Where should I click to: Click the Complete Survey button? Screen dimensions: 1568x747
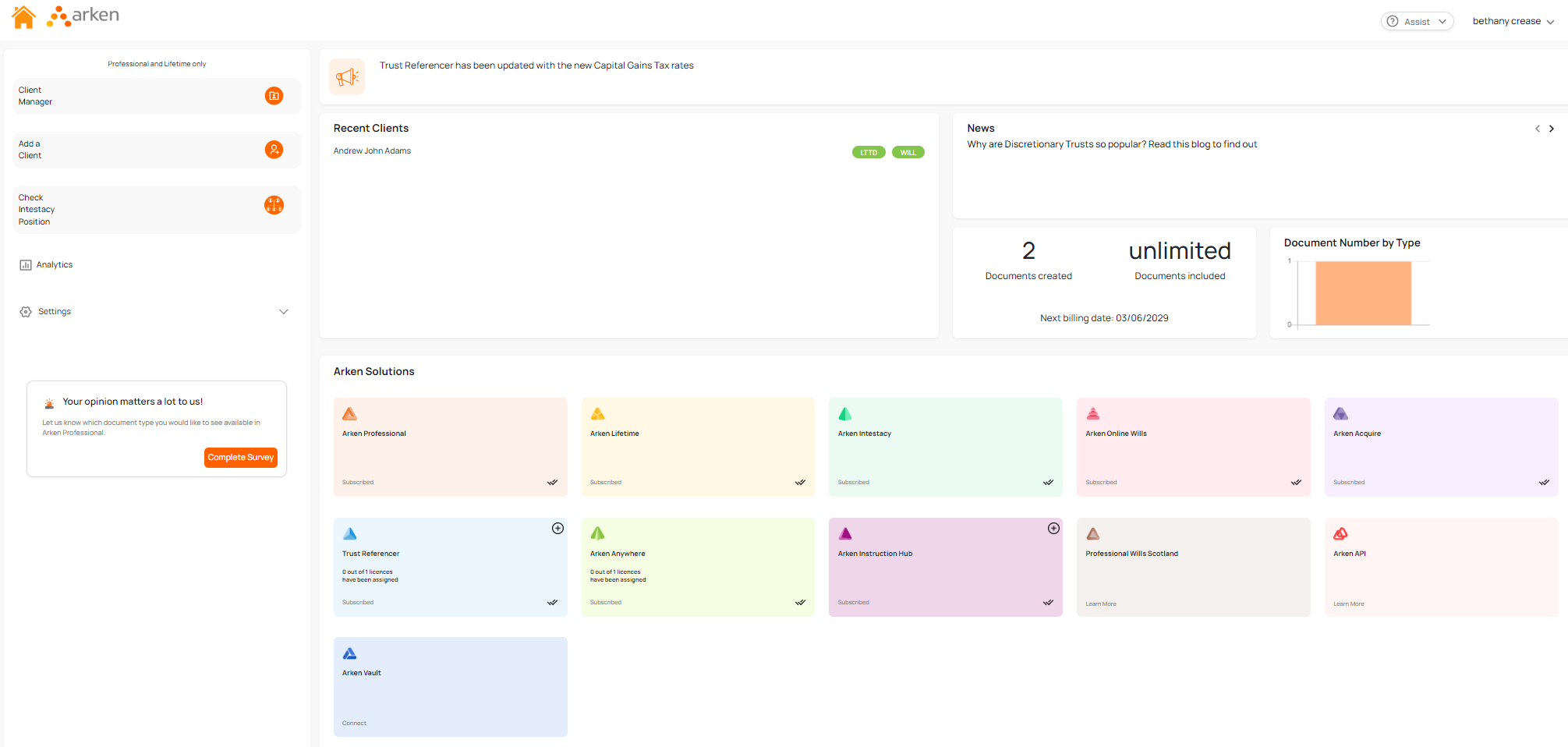tap(241, 458)
